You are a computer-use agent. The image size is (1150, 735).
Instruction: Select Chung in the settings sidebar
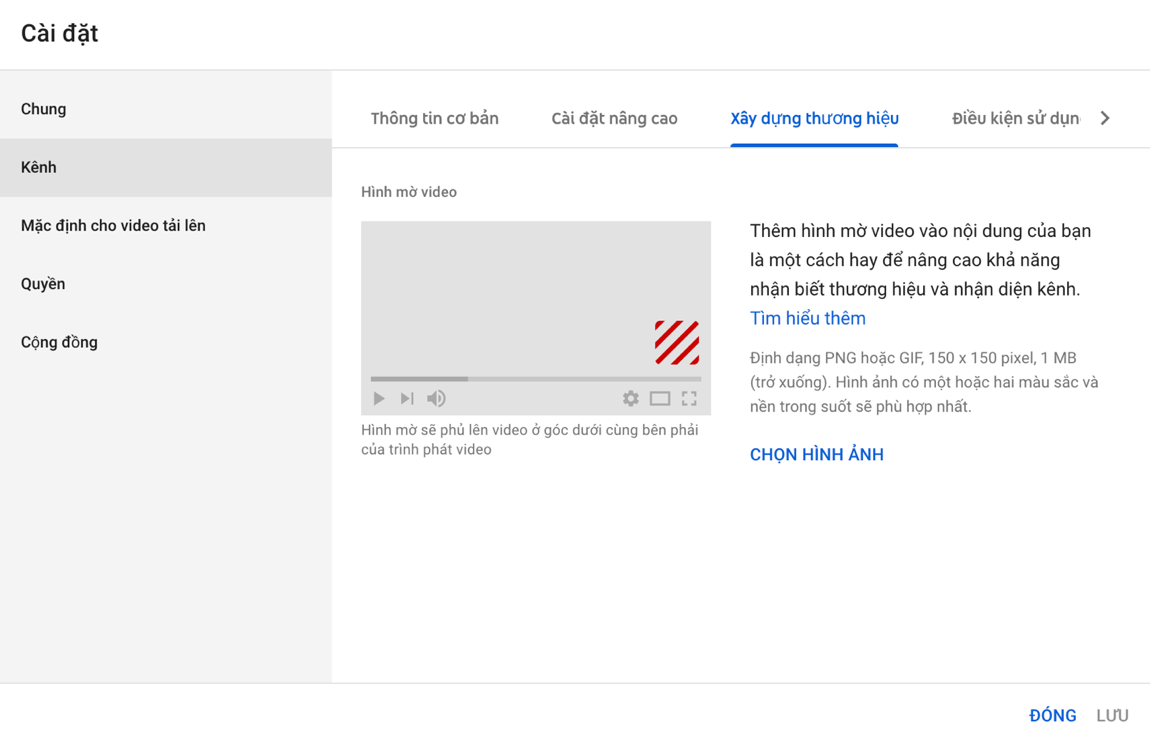click(x=44, y=109)
